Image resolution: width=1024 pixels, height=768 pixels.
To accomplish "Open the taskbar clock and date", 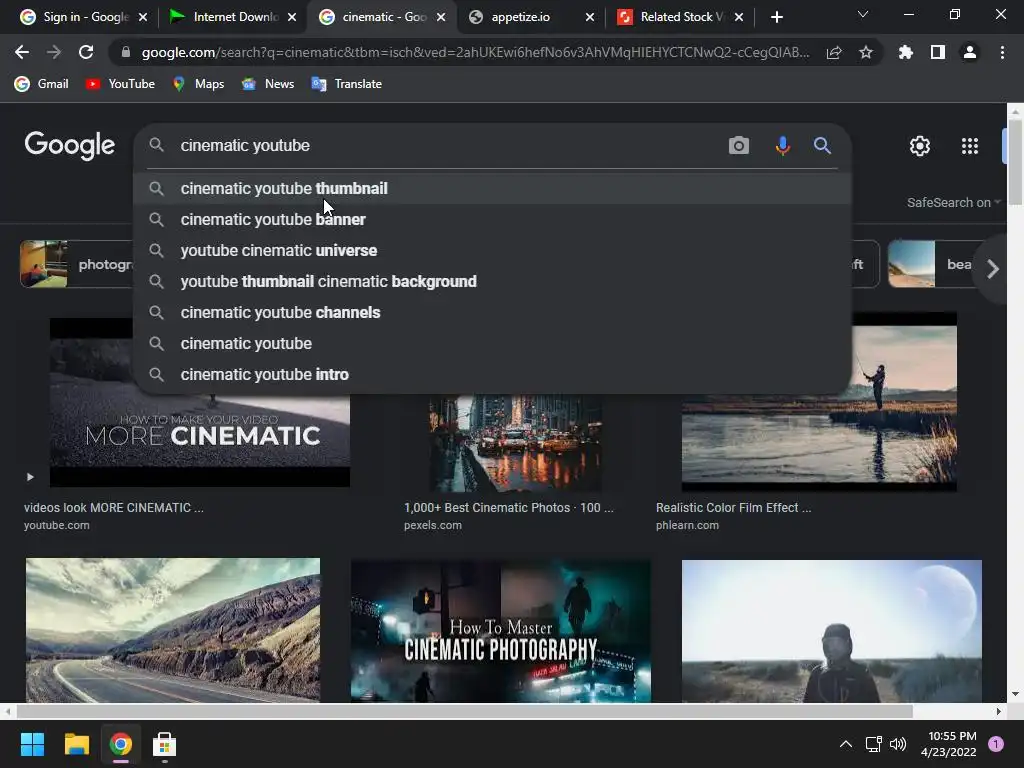I will pyautogui.click(x=948, y=744).
